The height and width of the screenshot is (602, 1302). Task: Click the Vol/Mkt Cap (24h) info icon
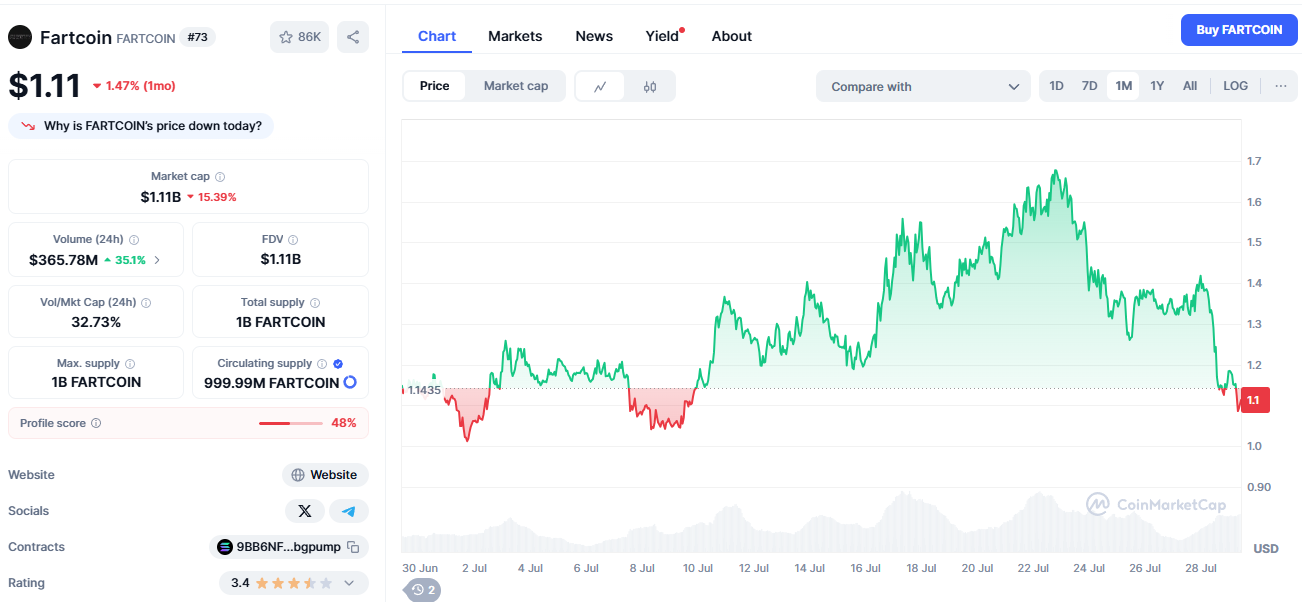pos(146,302)
